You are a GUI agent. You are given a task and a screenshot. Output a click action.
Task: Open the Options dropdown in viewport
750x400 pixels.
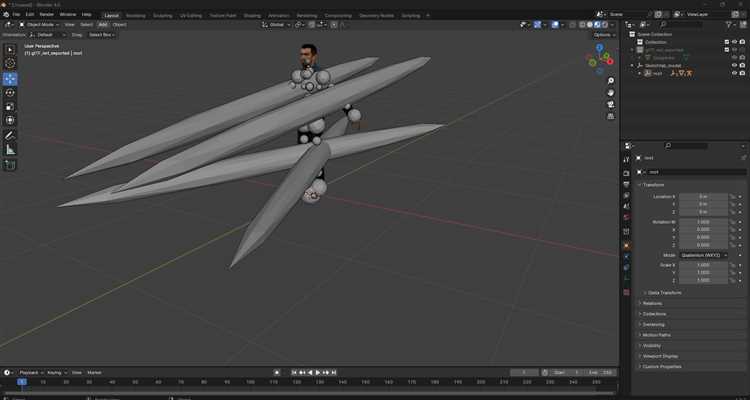(x=604, y=35)
